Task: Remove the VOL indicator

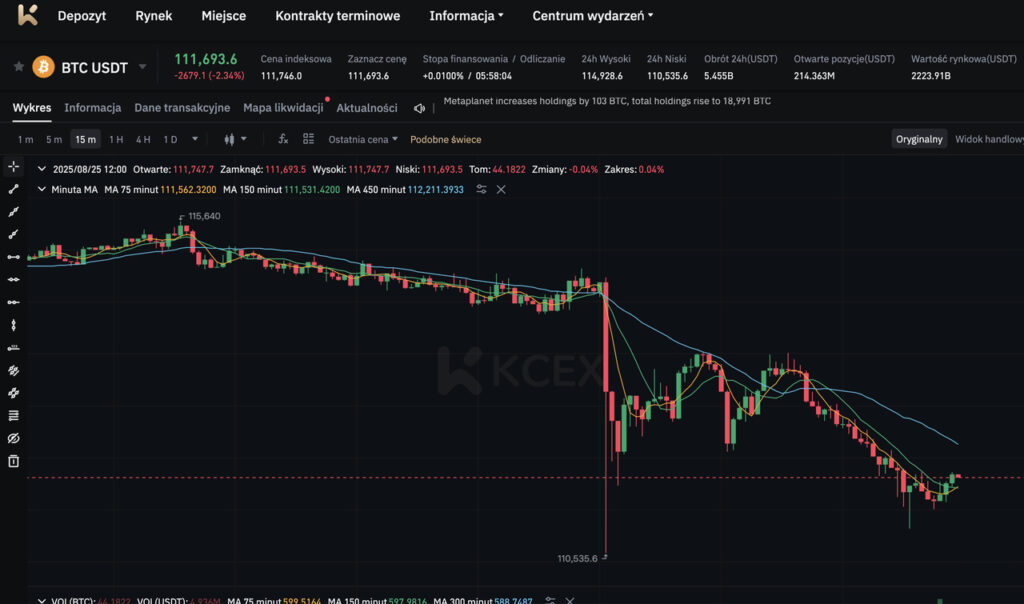Action: pyautogui.click(x=570, y=600)
